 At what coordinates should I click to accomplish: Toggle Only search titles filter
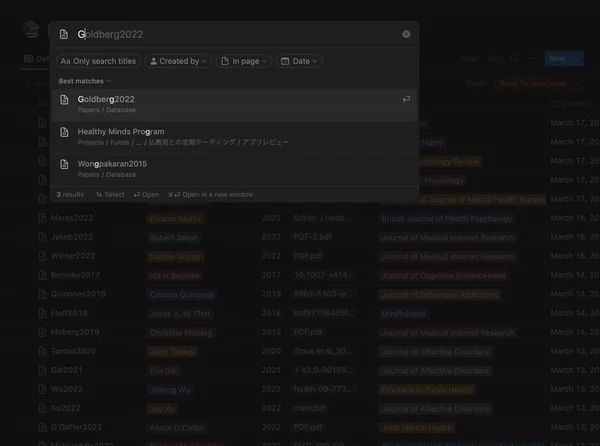tap(98, 61)
